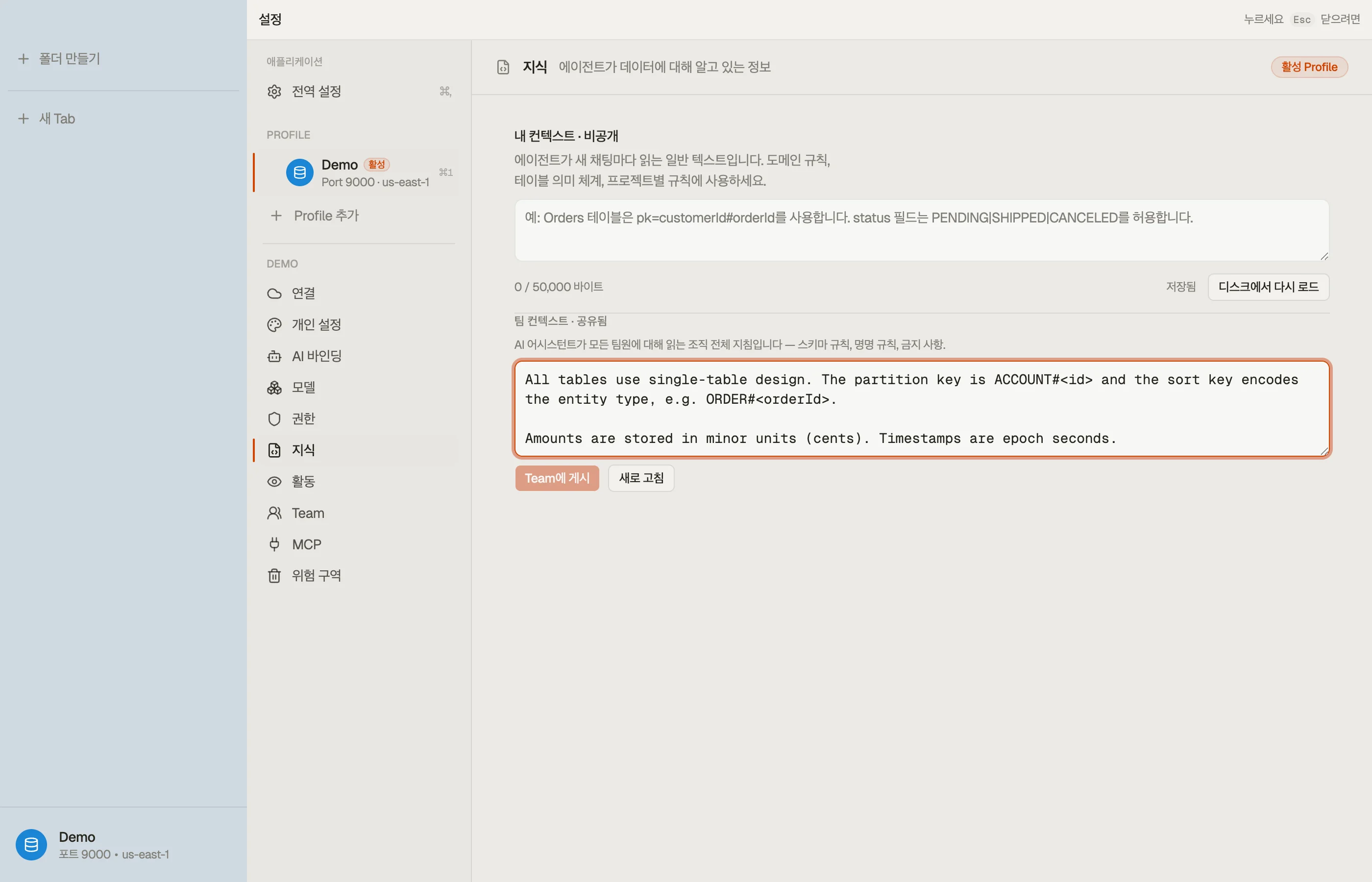
Task: Click the 저장됨 status text
Action: 1181,287
